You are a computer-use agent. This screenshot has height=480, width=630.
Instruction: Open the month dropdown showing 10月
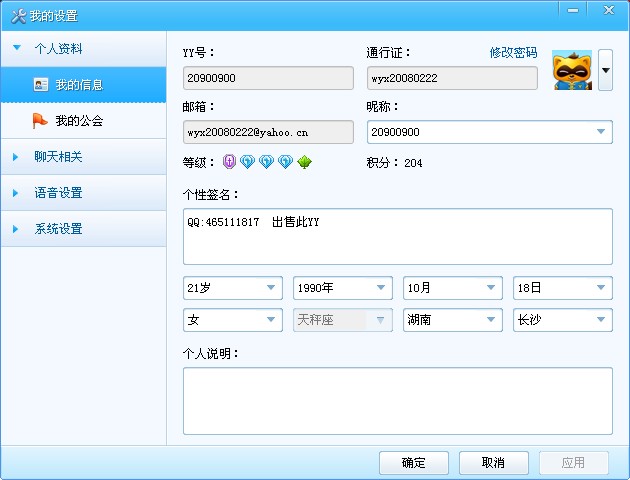(453, 288)
